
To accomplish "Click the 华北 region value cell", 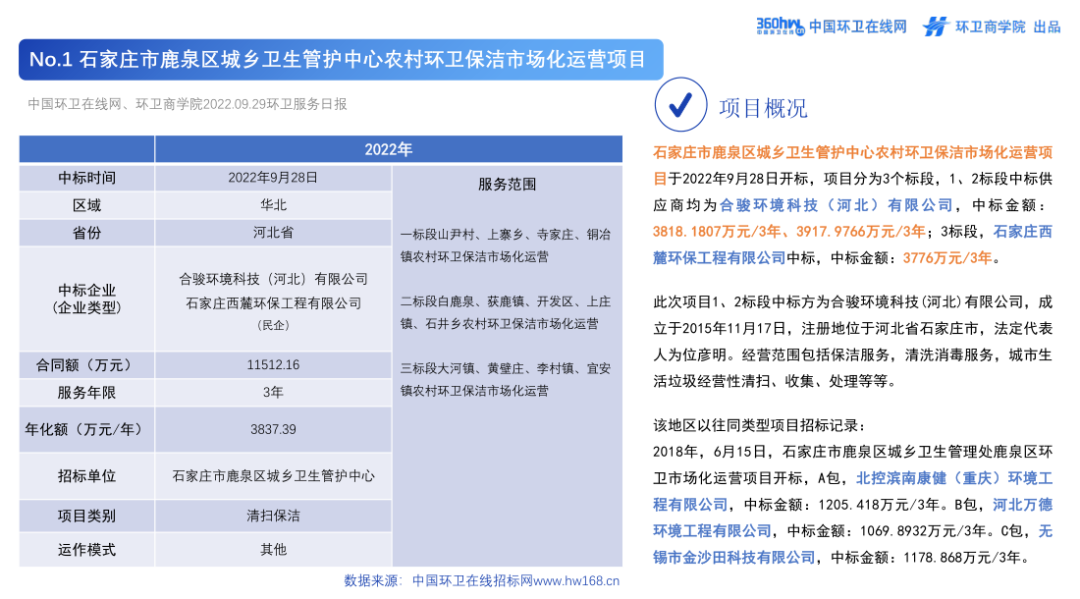I will point(274,204).
